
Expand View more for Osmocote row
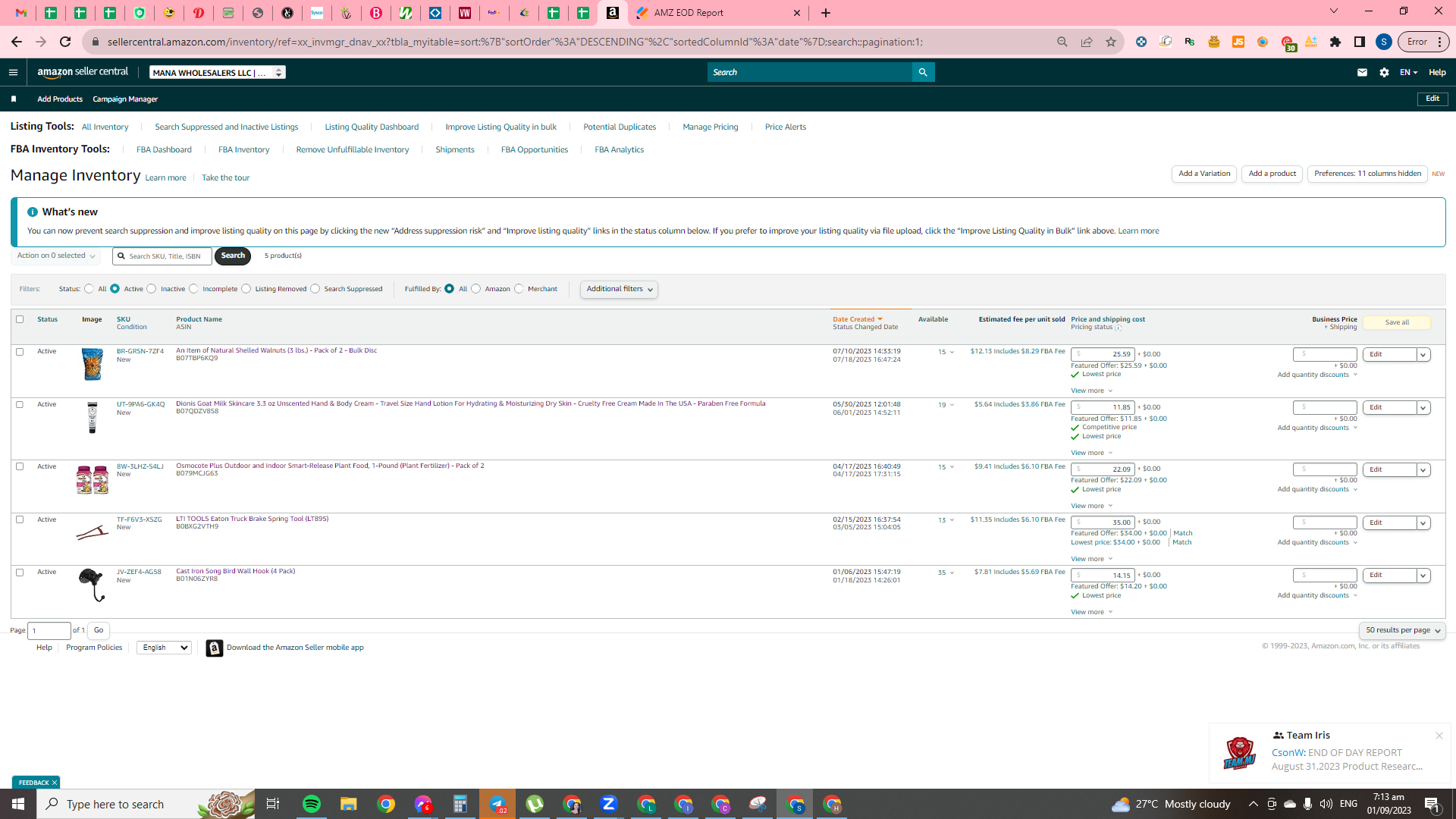click(x=1091, y=507)
